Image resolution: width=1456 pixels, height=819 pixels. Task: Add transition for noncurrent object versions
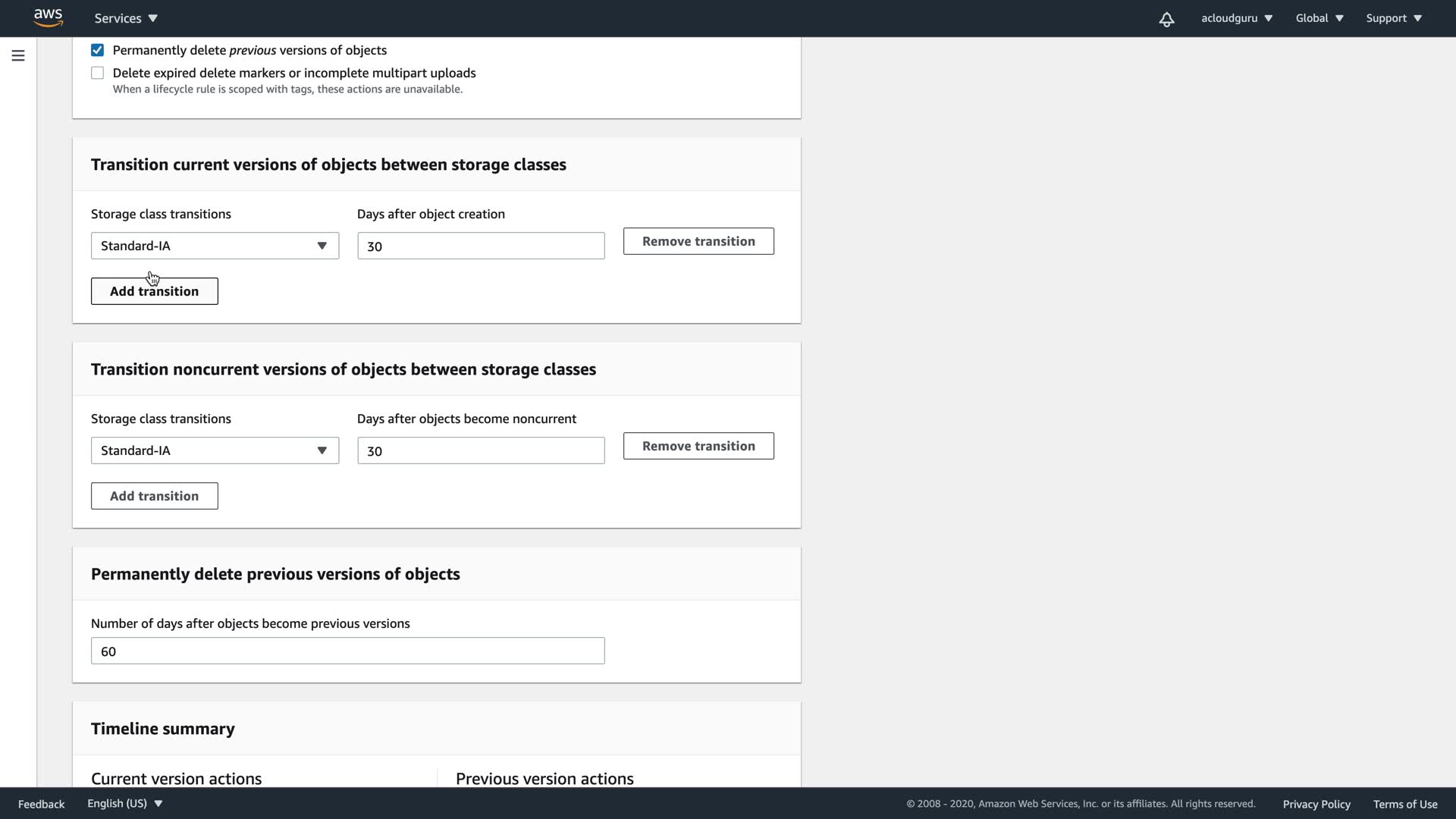[x=154, y=496]
